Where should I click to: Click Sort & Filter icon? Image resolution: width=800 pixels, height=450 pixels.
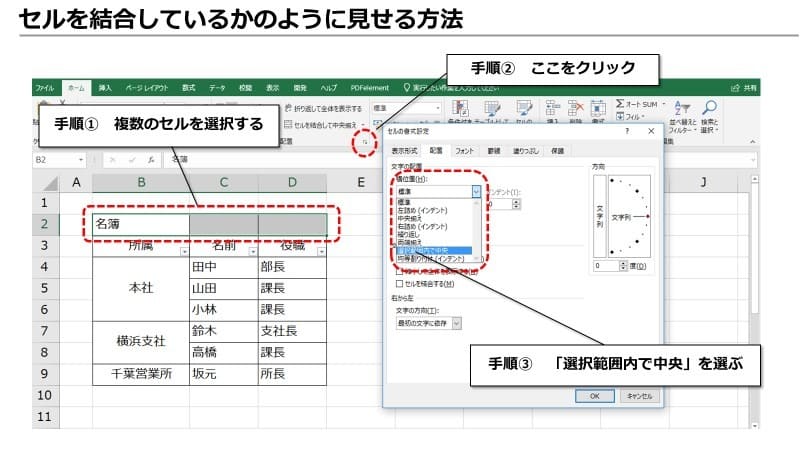(x=682, y=108)
